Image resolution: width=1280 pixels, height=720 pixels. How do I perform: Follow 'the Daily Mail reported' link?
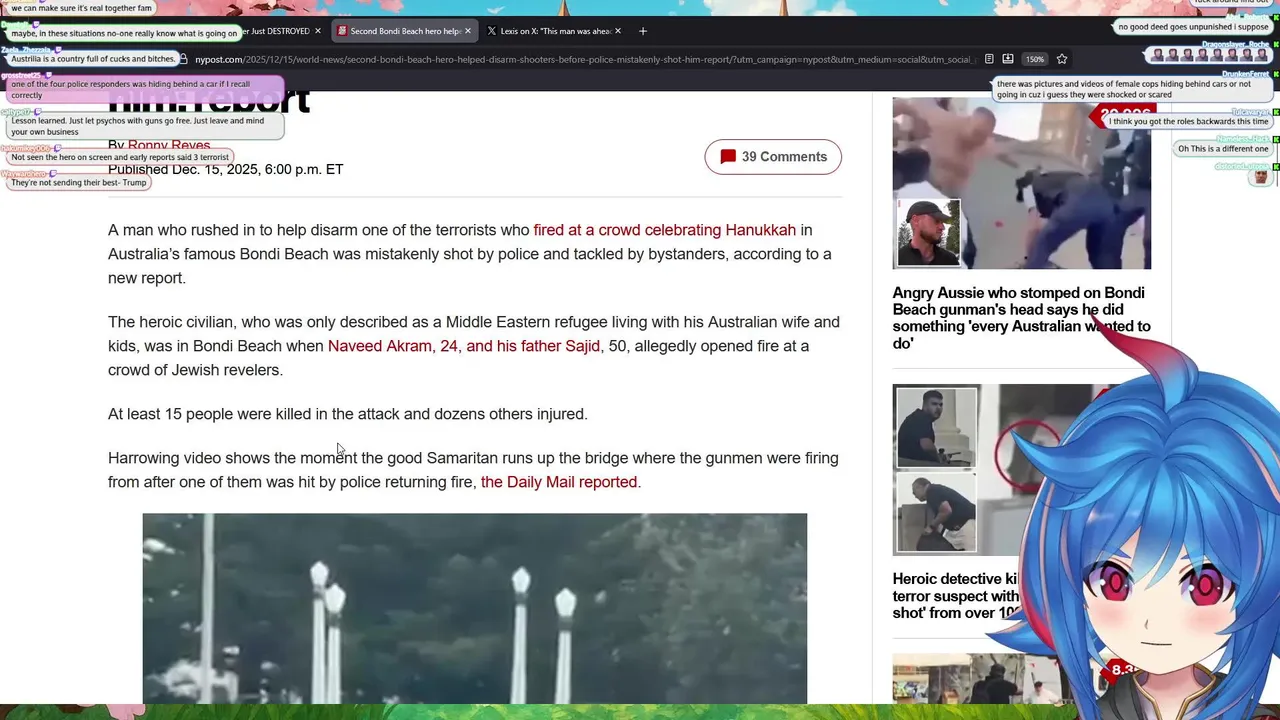pyautogui.click(x=559, y=482)
